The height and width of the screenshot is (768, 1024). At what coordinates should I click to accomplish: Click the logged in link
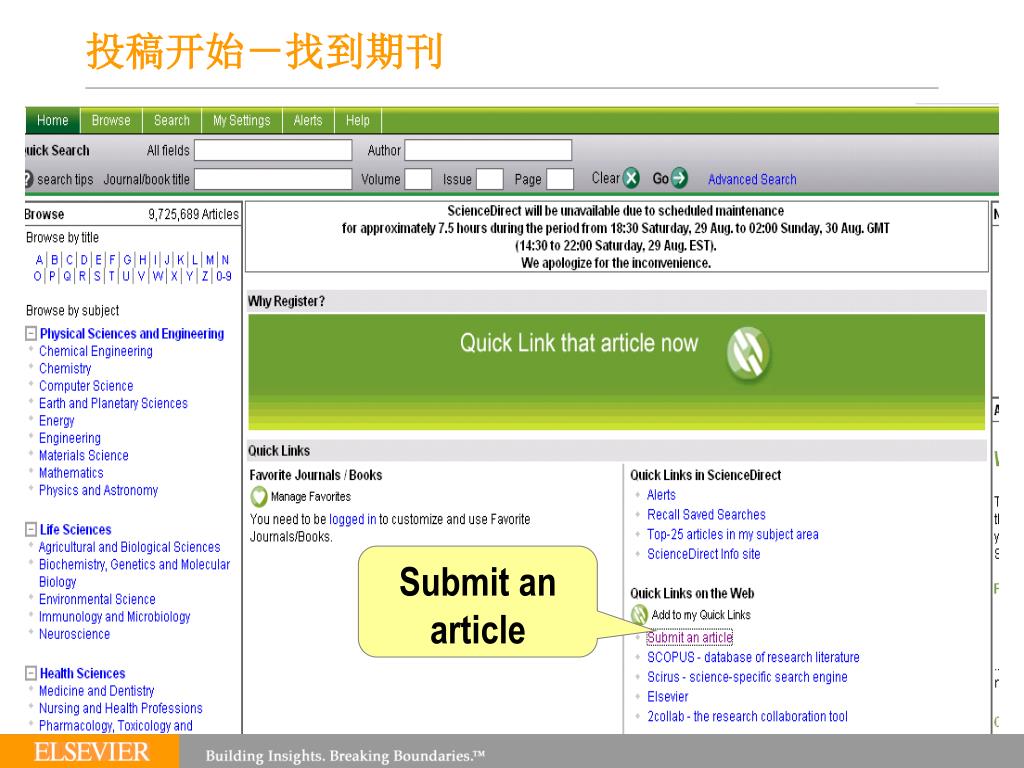353,519
